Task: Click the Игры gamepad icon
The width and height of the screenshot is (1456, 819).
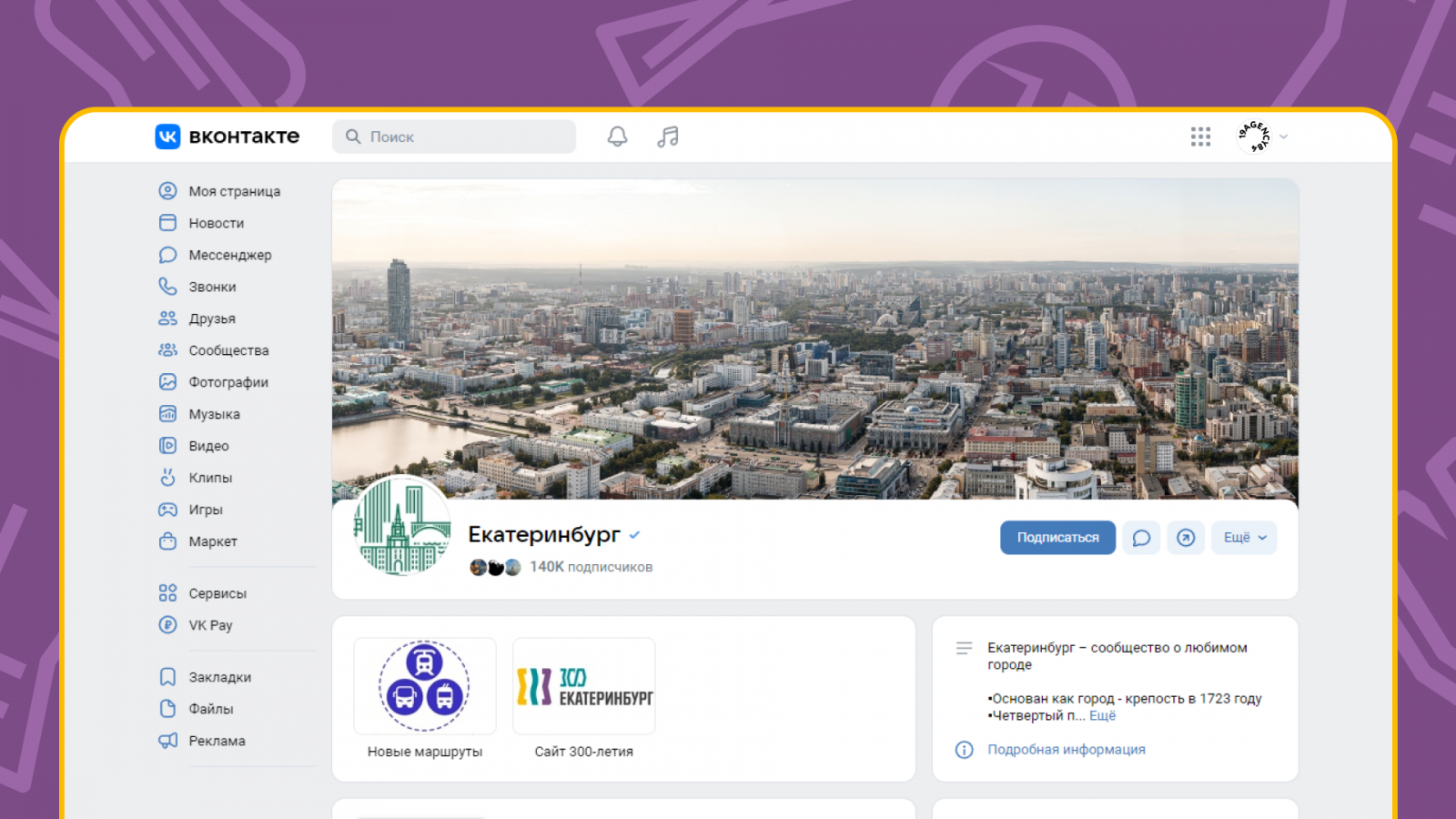Action: 167,510
